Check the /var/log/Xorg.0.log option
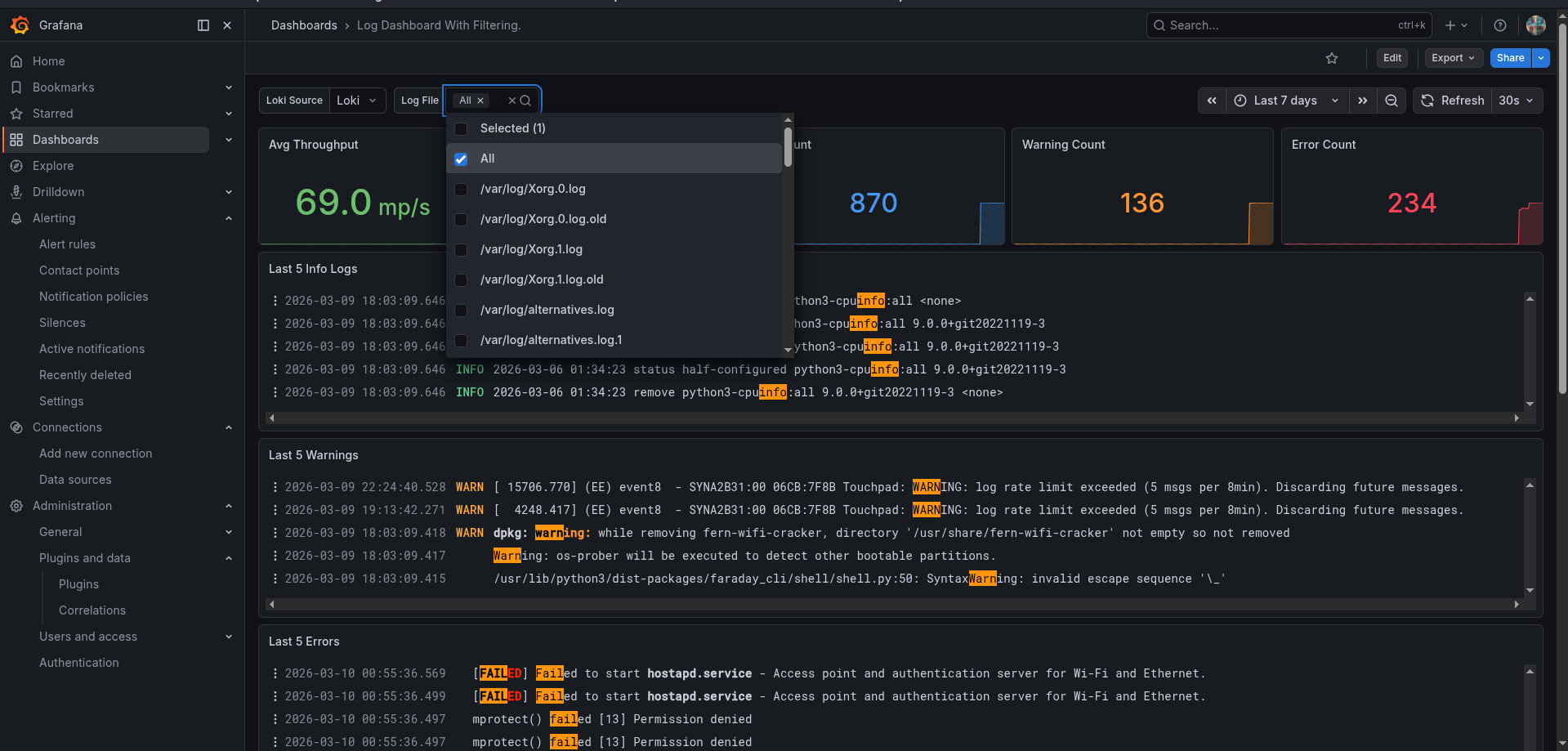This screenshot has width=1568, height=751. pyautogui.click(x=461, y=189)
